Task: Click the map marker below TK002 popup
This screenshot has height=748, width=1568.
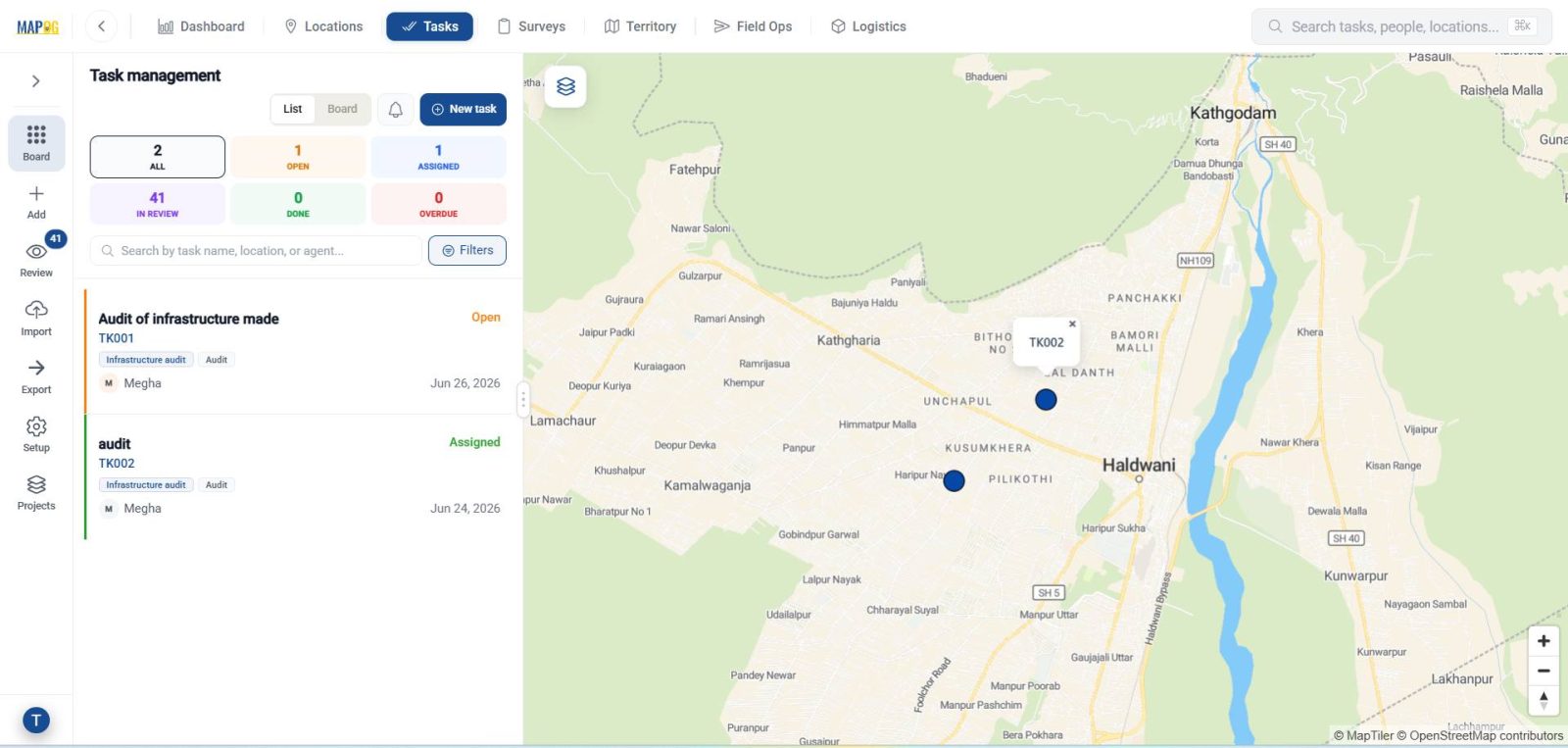Action: [x=1046, y=400]
